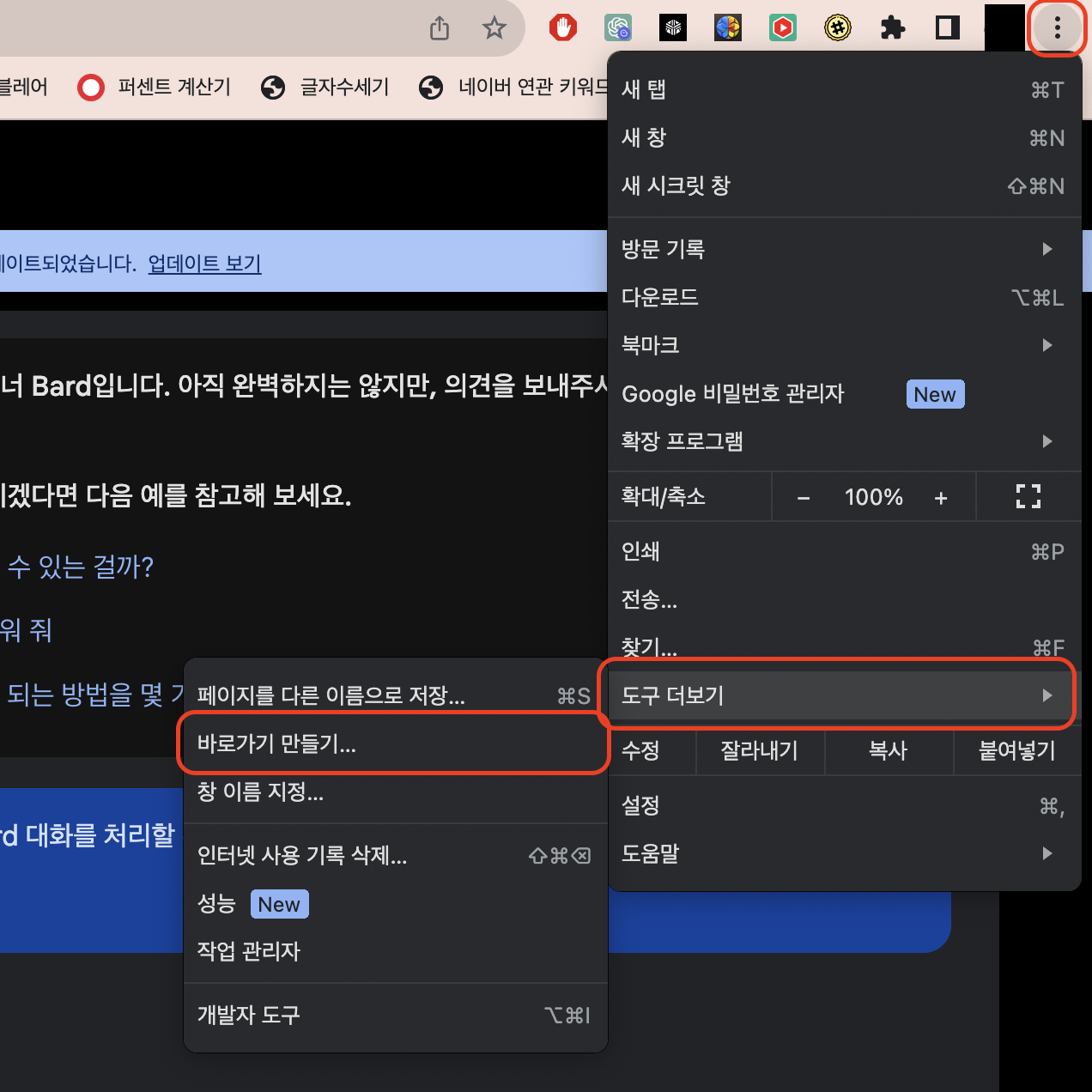Click the red video play extension icon
The image size is (1092, 1092).
pyautogui.click(x=782, y=27)
